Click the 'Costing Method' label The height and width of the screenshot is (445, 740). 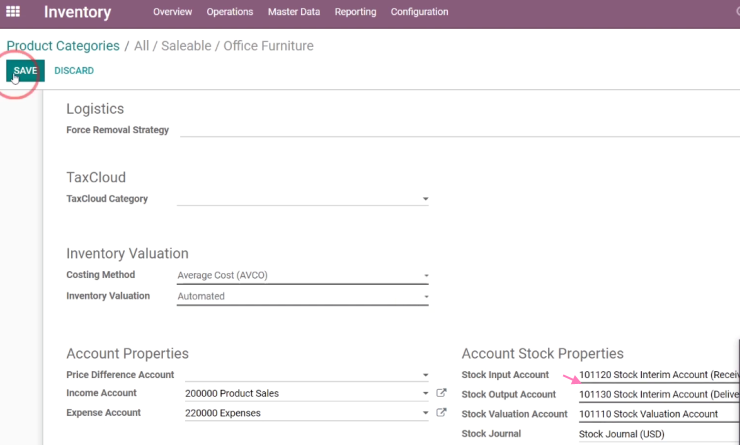tap(101, 275)
